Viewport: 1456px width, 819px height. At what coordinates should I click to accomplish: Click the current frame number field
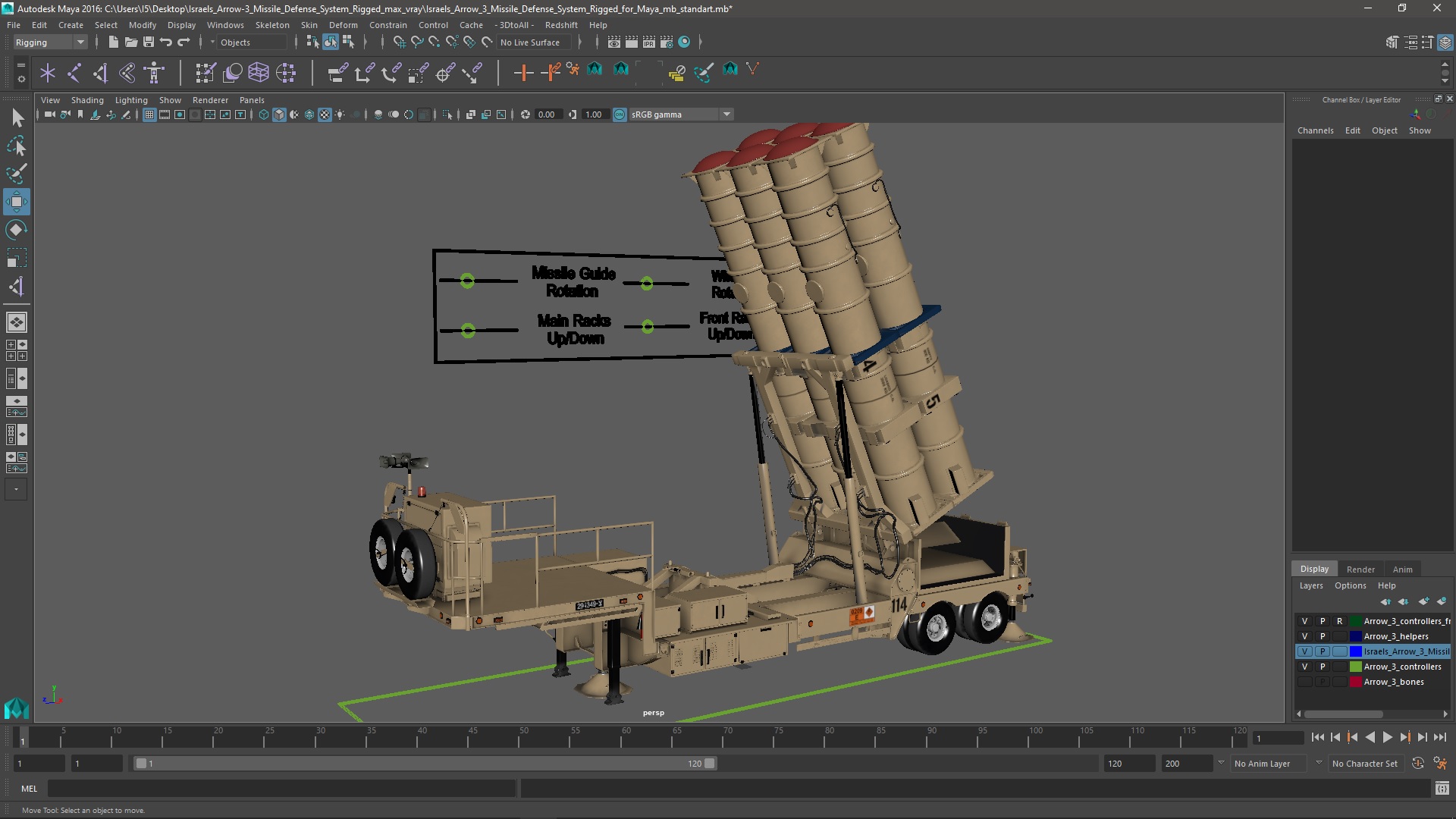(1279, 738)
